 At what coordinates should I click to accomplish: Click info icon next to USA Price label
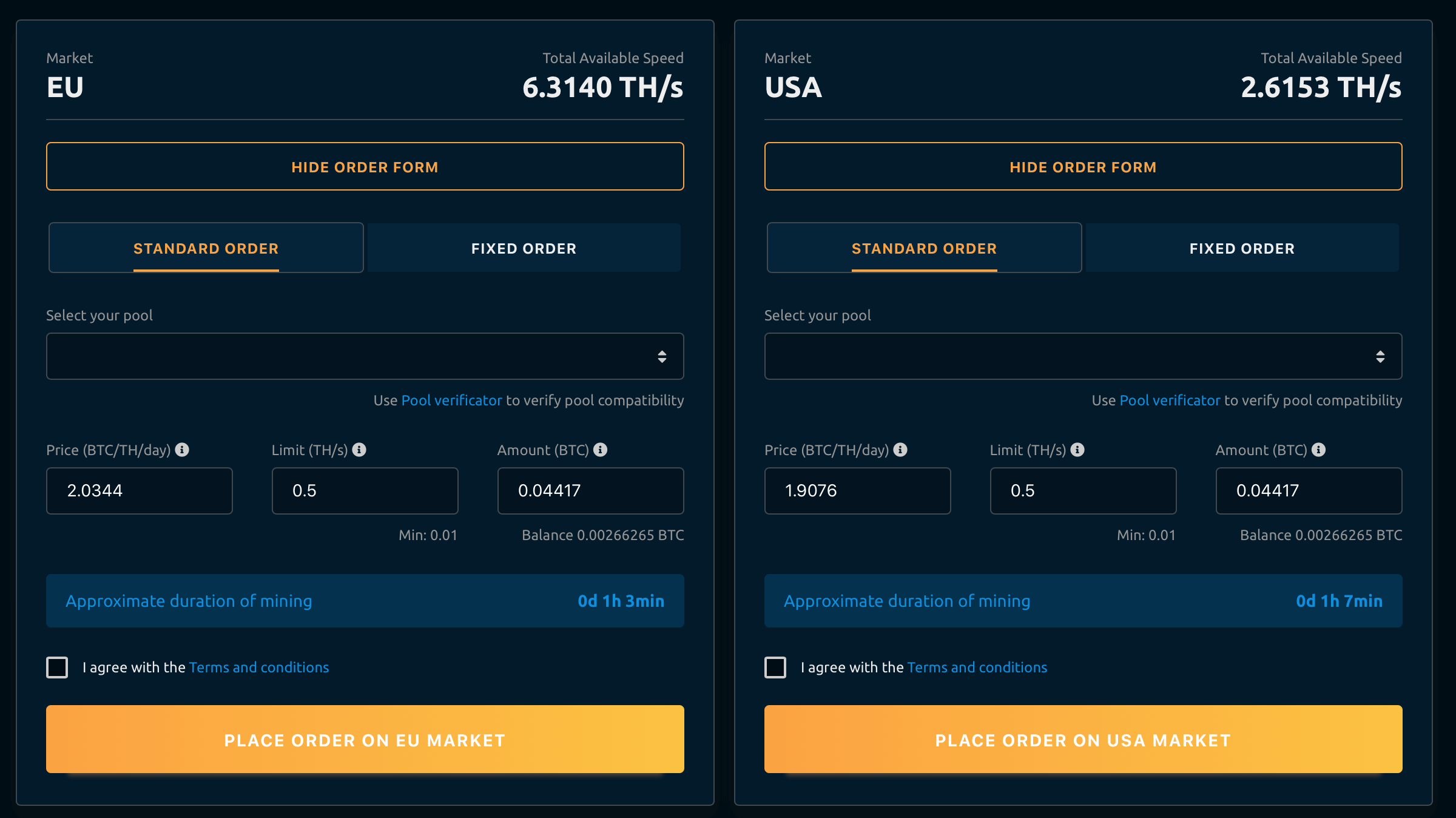900,450
